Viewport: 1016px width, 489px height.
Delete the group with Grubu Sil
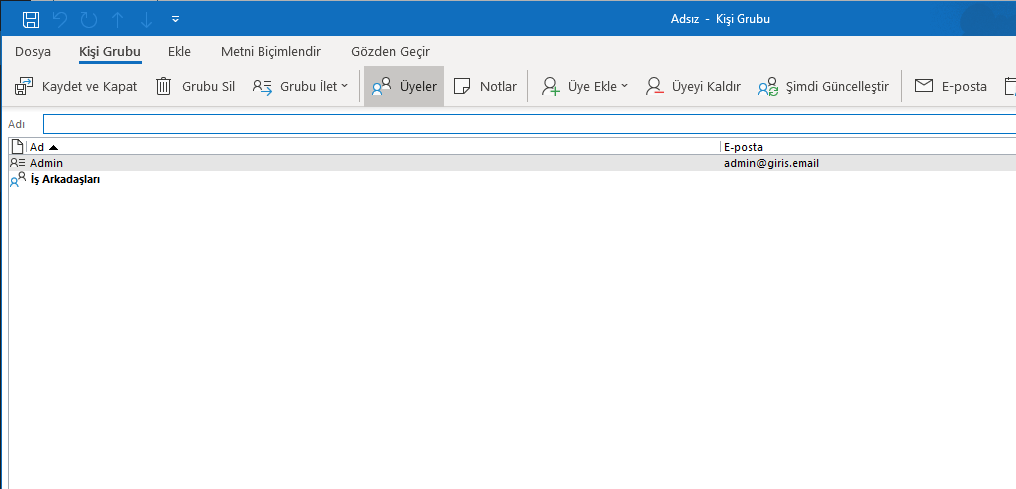click(x=196, y=87)
